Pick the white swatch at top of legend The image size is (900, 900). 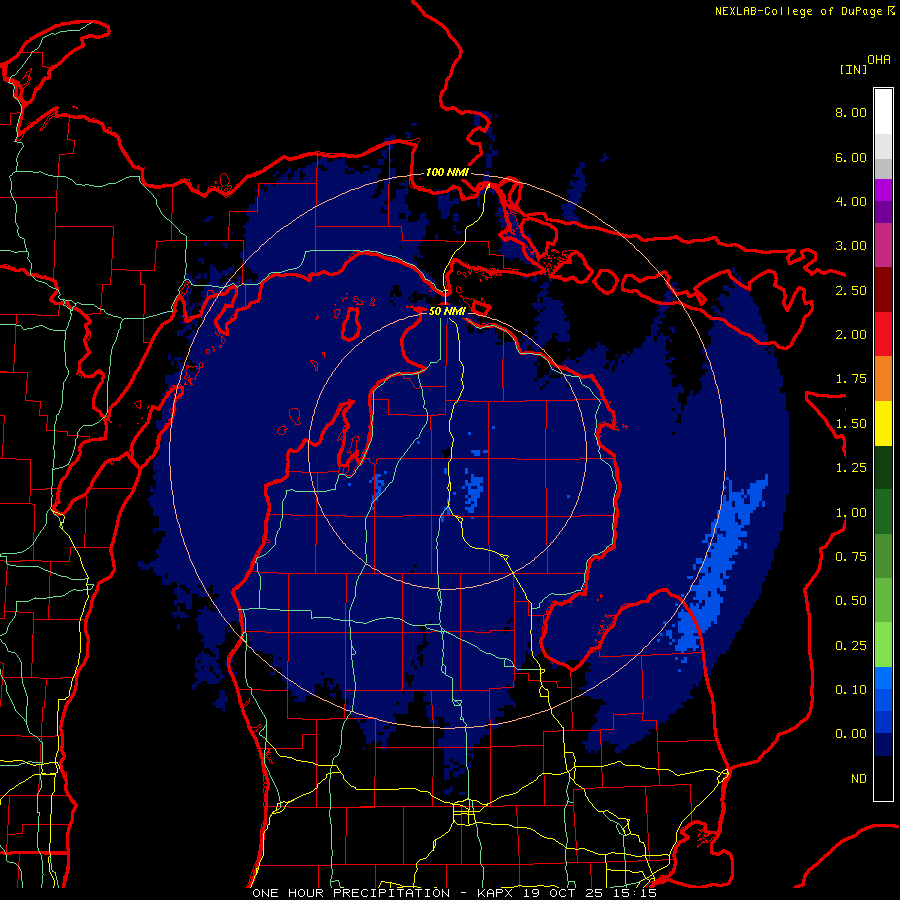point(883,112)
